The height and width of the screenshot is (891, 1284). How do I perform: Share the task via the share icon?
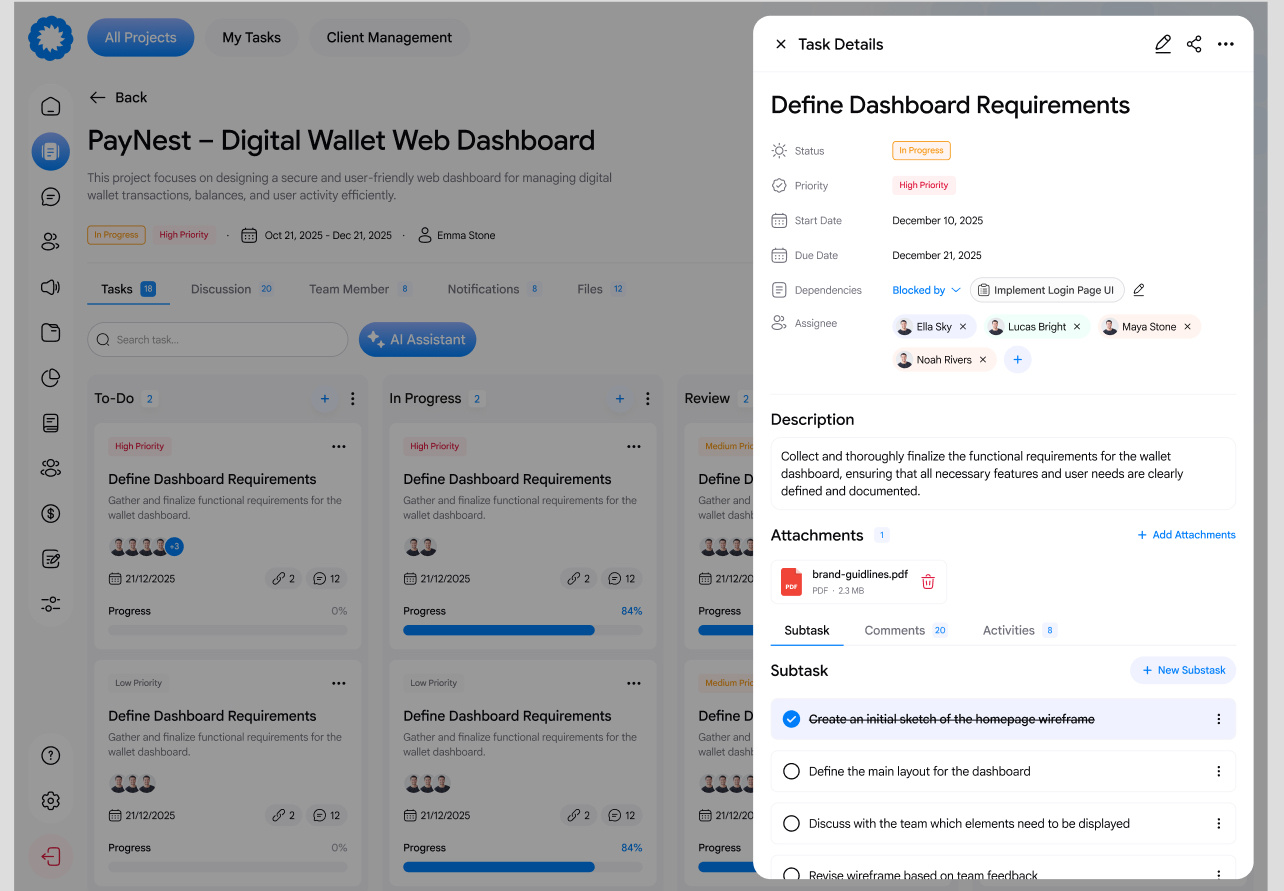tap(1194, 44)
